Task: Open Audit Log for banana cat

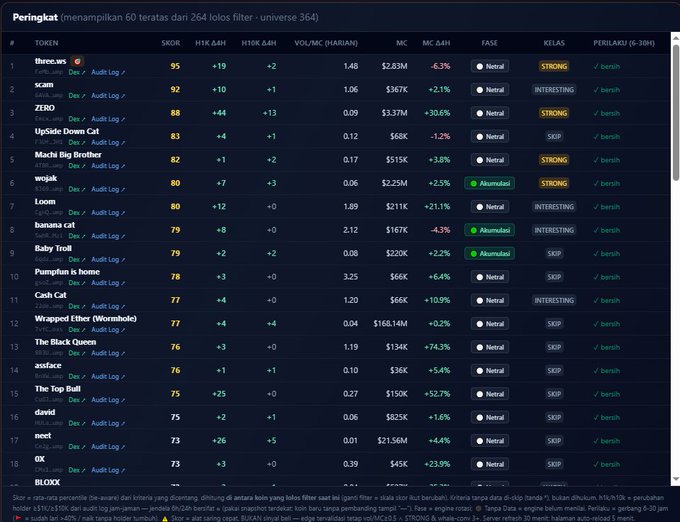Action: (x=108, y=236)
